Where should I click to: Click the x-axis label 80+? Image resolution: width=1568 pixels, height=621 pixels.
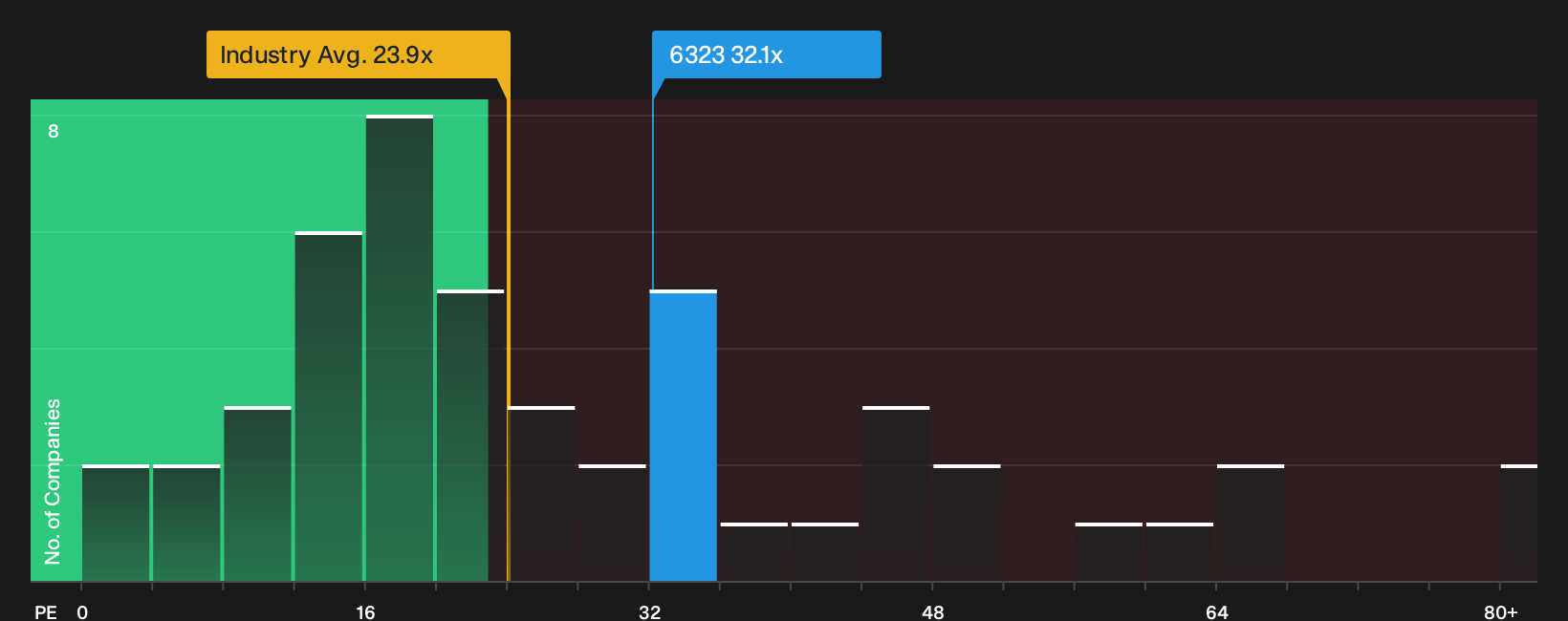(1500, 612)
